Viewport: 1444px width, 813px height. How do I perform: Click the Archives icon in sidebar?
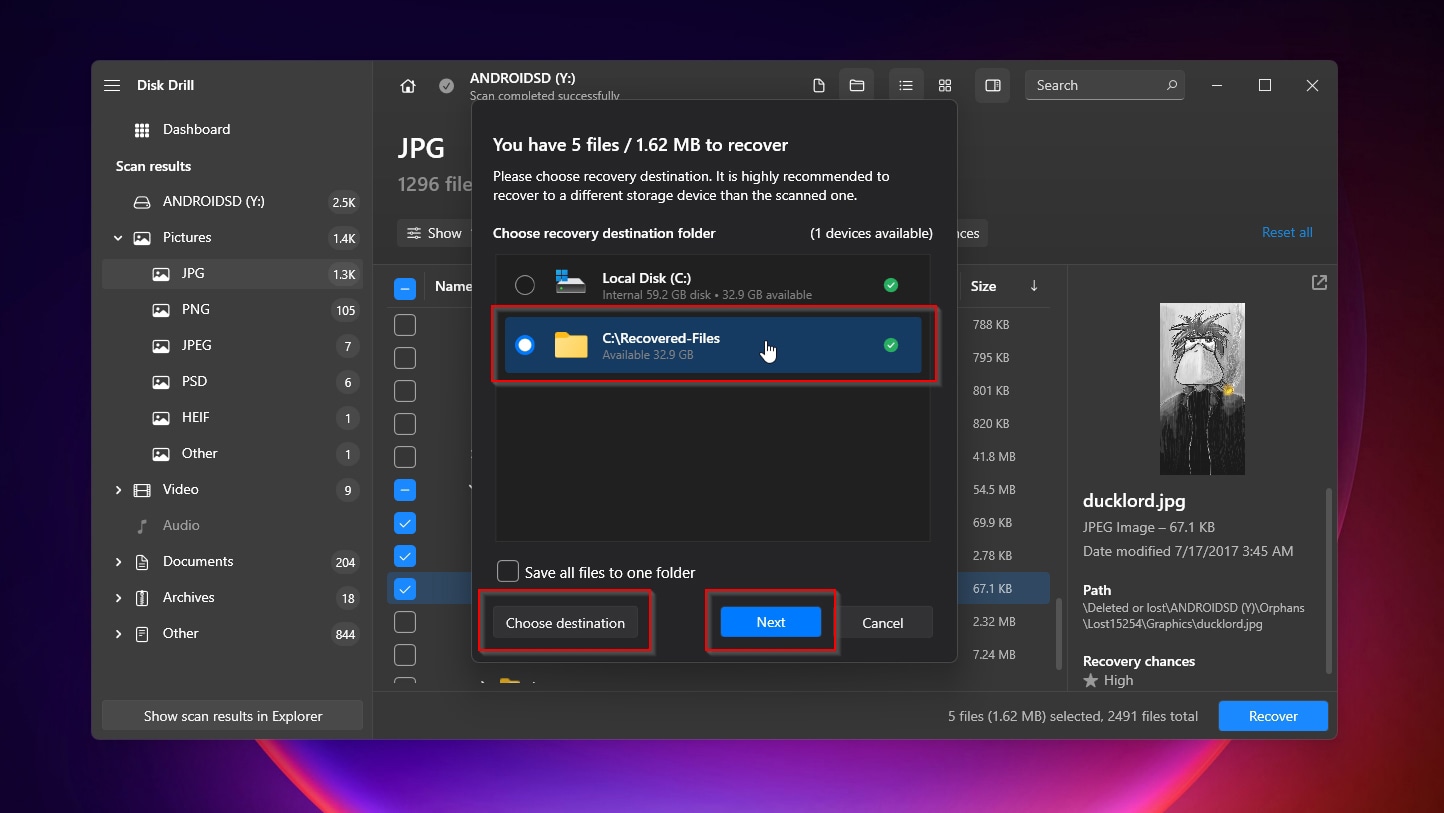[x=142, y=598]
